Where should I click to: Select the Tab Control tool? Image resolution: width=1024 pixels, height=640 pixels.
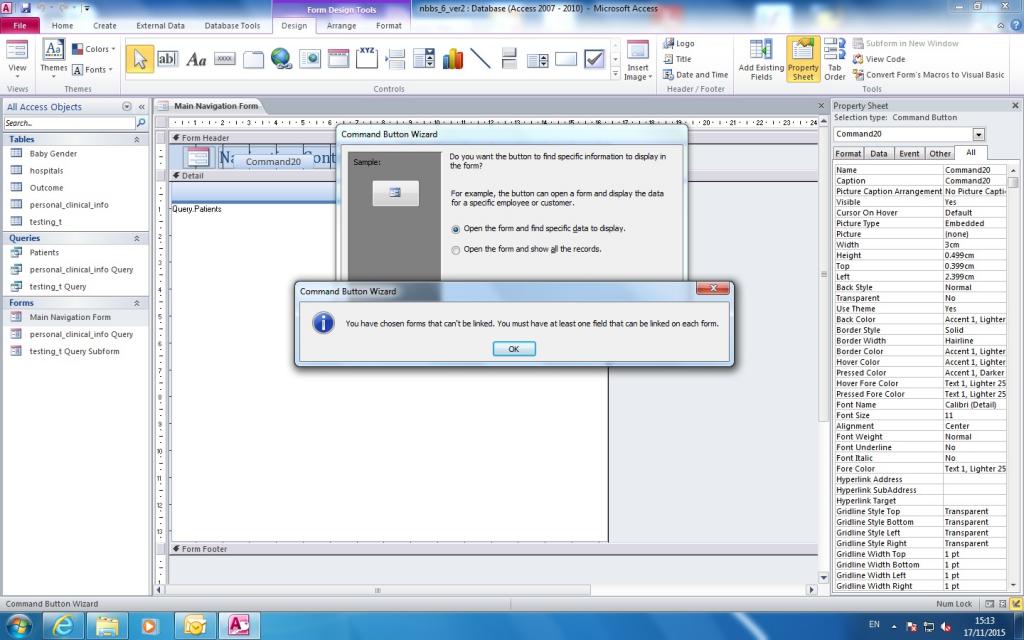coord(253,59)
